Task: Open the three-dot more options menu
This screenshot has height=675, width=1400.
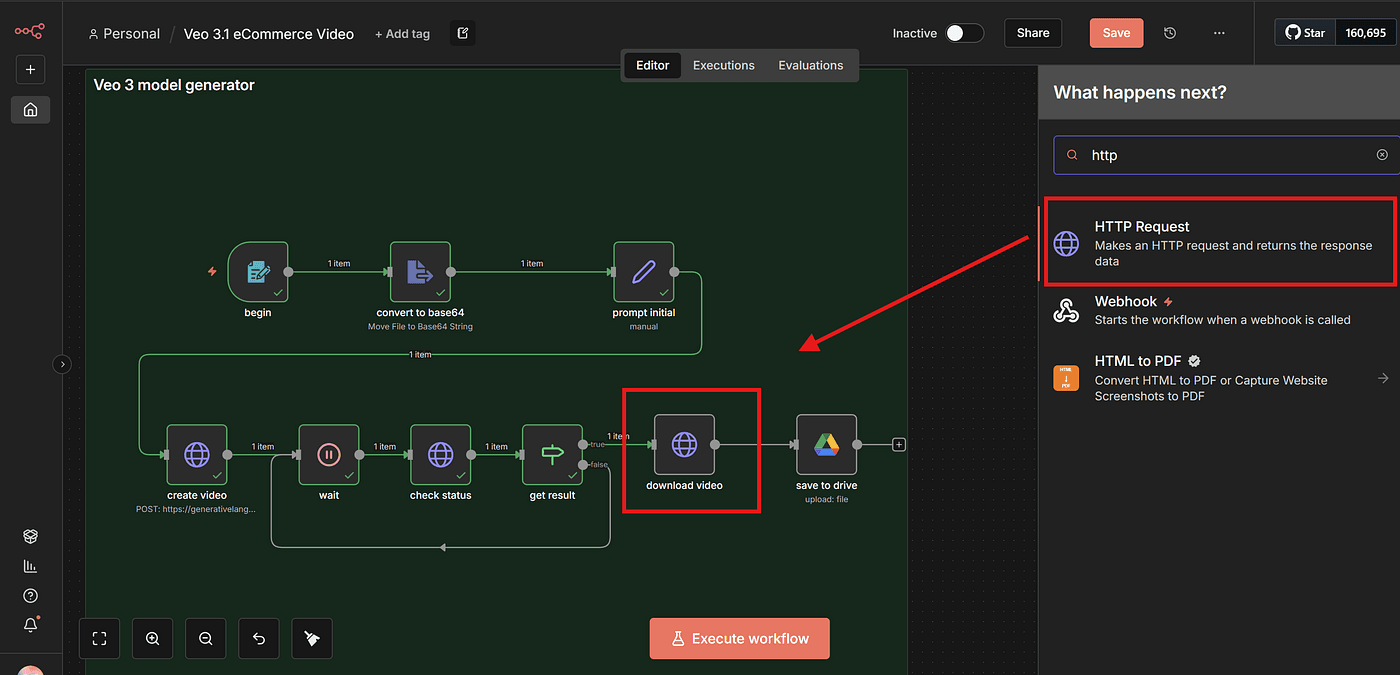Action: point(1218,33)
